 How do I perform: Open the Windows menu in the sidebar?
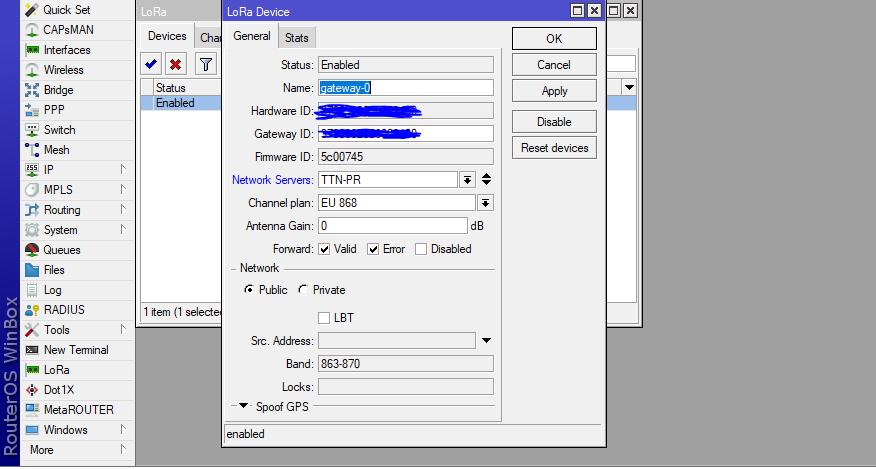[x=77, y=430]
